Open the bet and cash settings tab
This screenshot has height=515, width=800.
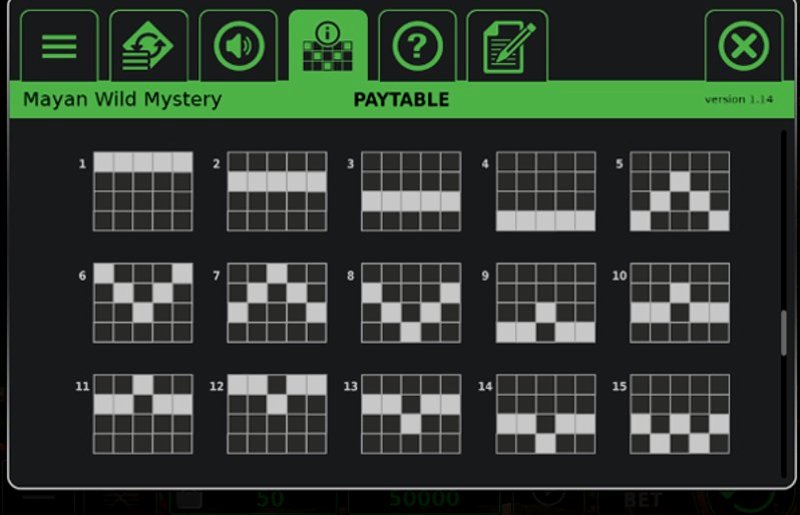tap(148, 46)
